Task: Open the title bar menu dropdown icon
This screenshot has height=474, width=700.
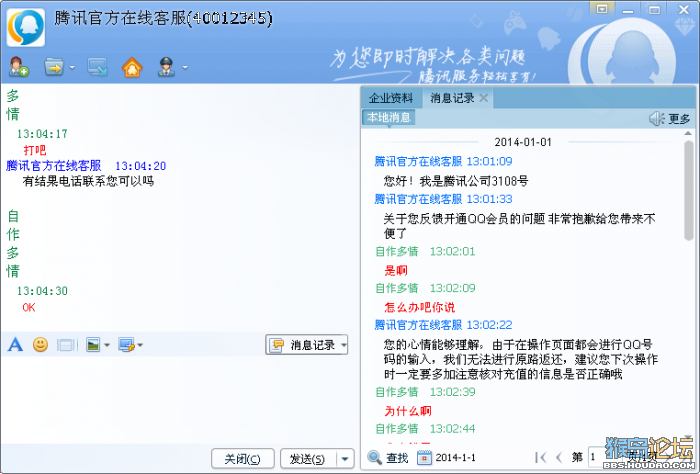Action: click(x=602, y=8)
